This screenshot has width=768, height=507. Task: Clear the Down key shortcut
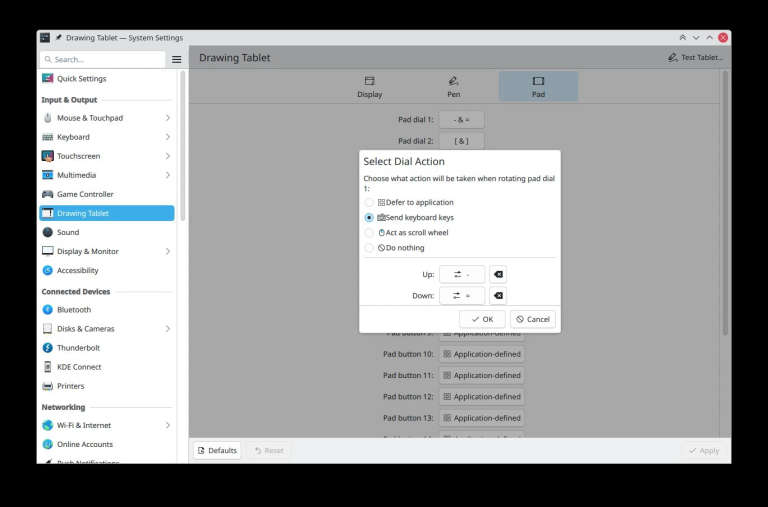[x=498, y=296]
